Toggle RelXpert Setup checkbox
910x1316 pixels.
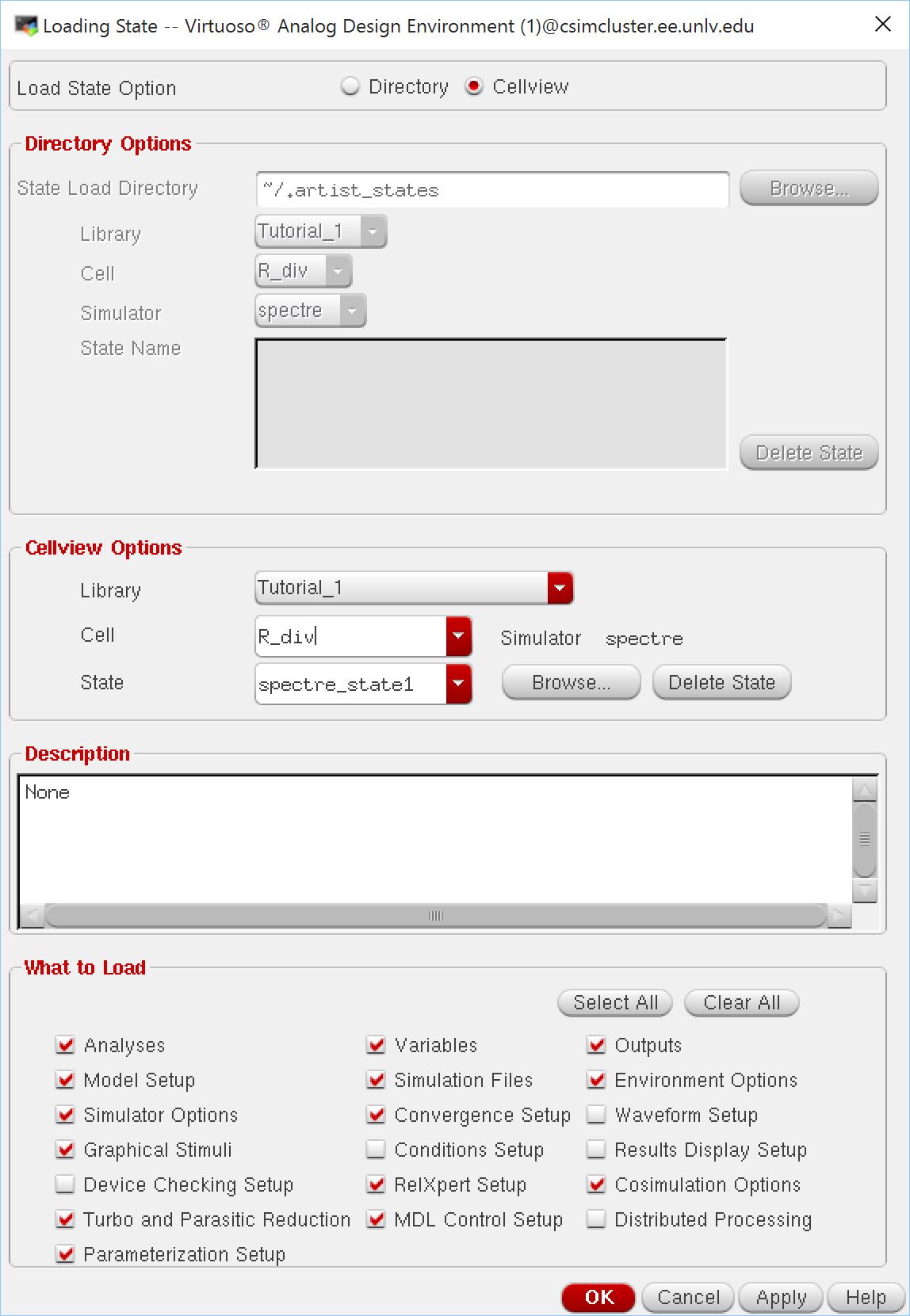tap(377, 1184)
